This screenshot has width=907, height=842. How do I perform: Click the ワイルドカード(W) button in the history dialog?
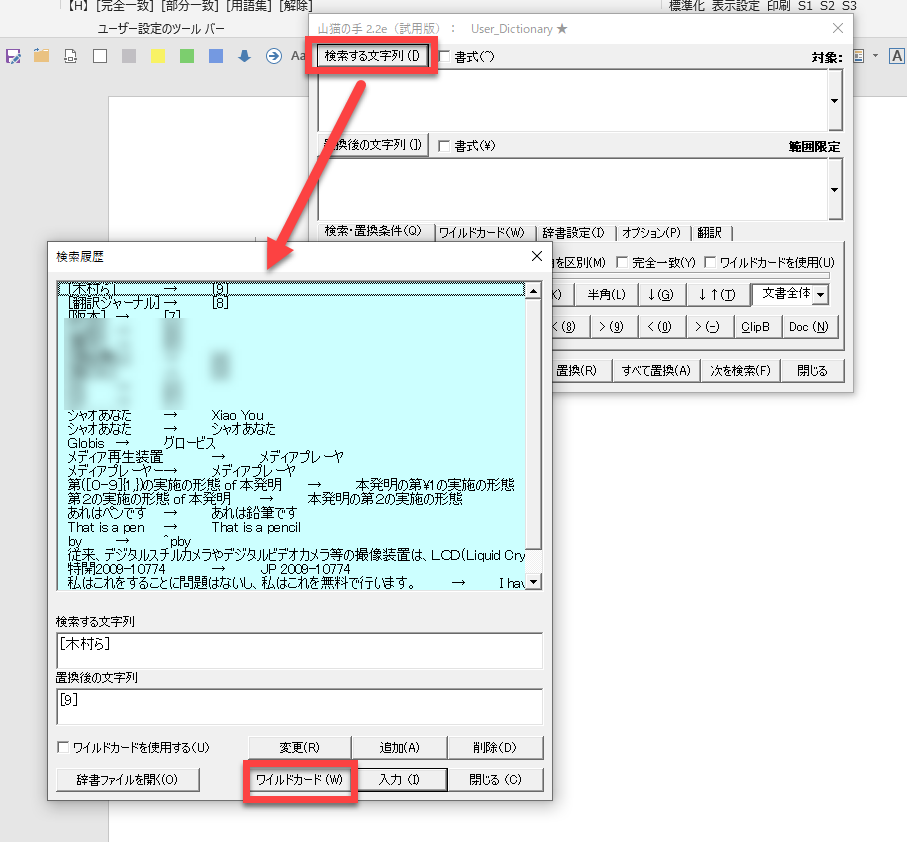coord(299,780)
